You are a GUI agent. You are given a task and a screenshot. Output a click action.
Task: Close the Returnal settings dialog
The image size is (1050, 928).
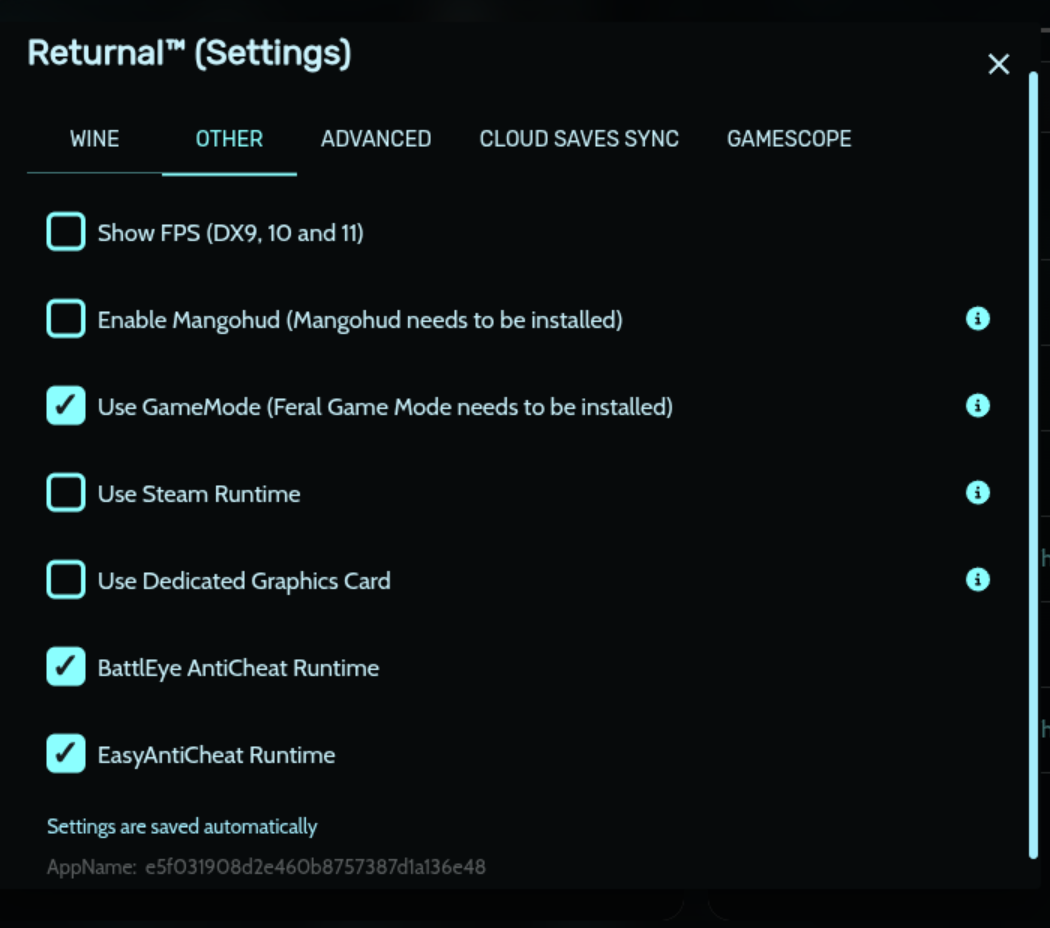pos(998,64)
